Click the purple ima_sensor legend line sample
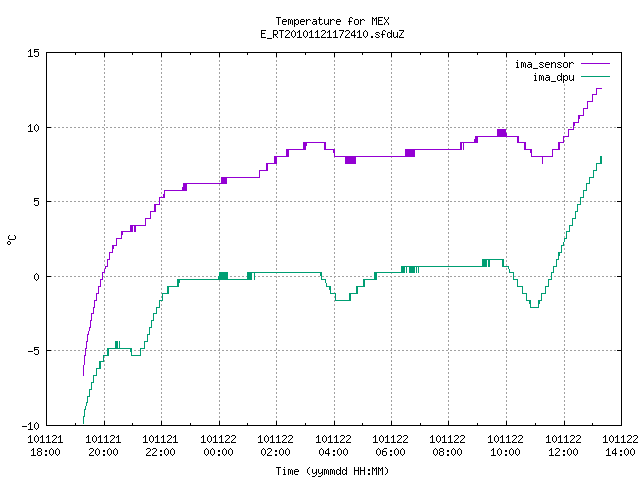 tap(595, 64)
